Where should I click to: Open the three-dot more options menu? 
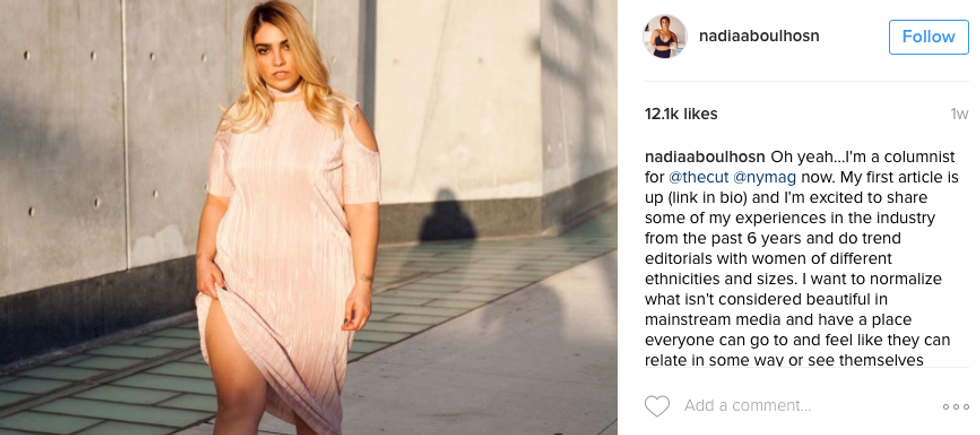point(956,407)
